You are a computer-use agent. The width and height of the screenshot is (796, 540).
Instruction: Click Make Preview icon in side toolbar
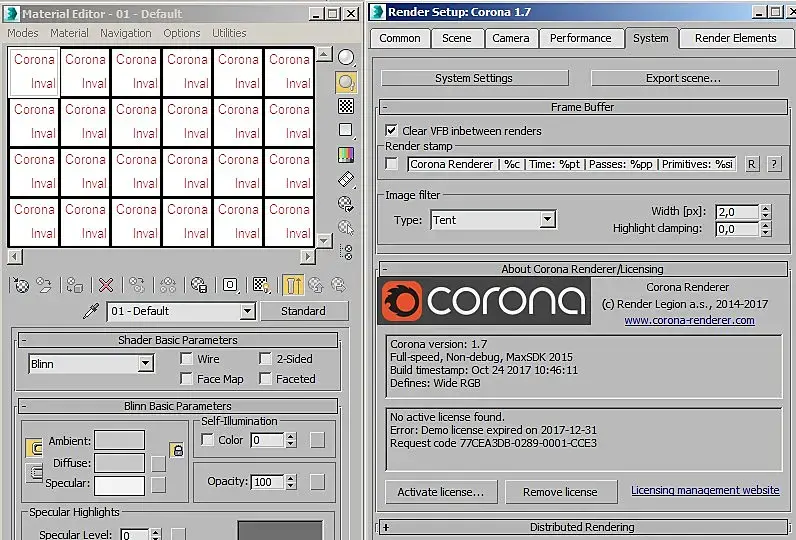click(x=346, y=179)
